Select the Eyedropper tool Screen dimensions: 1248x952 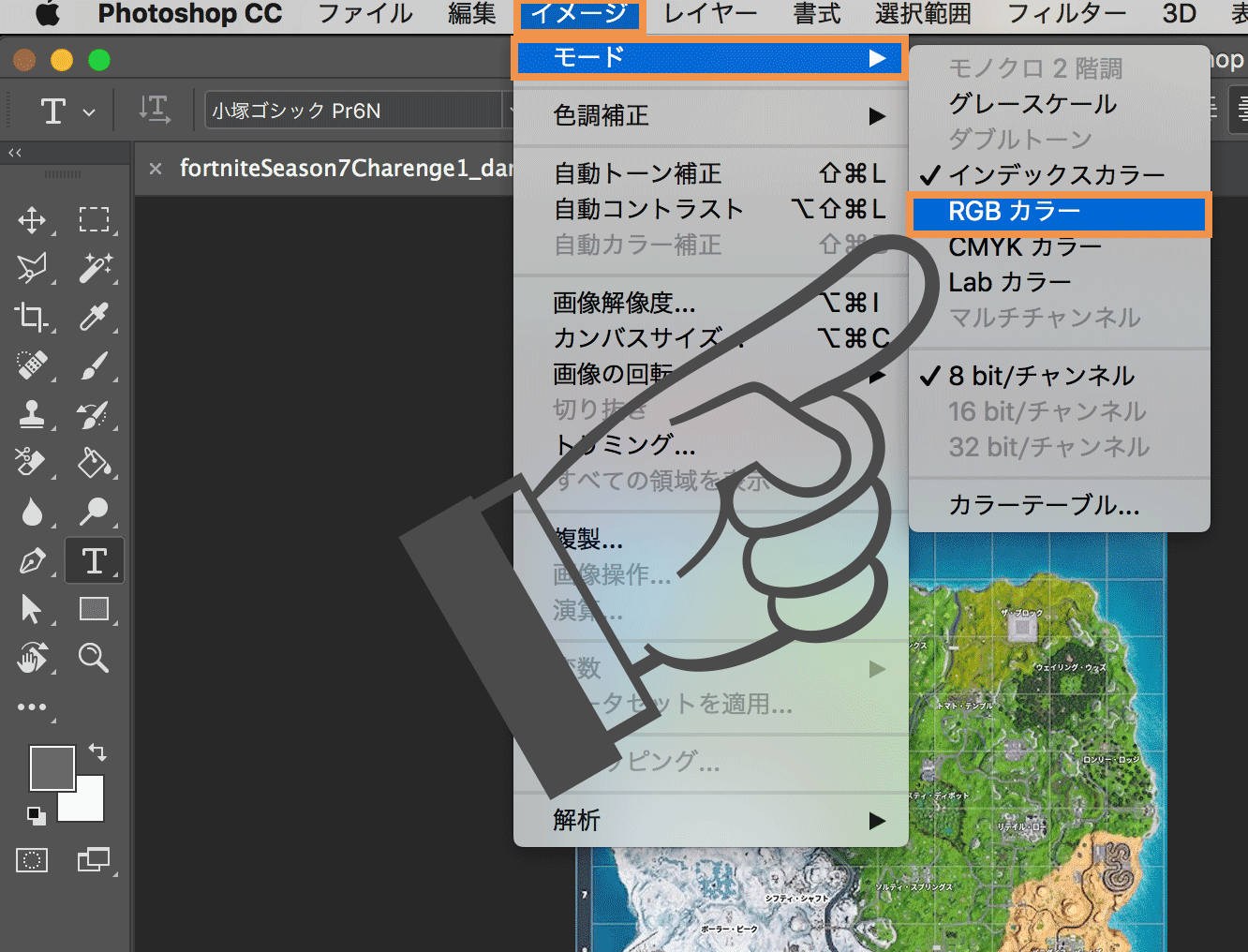coord(94,317)
